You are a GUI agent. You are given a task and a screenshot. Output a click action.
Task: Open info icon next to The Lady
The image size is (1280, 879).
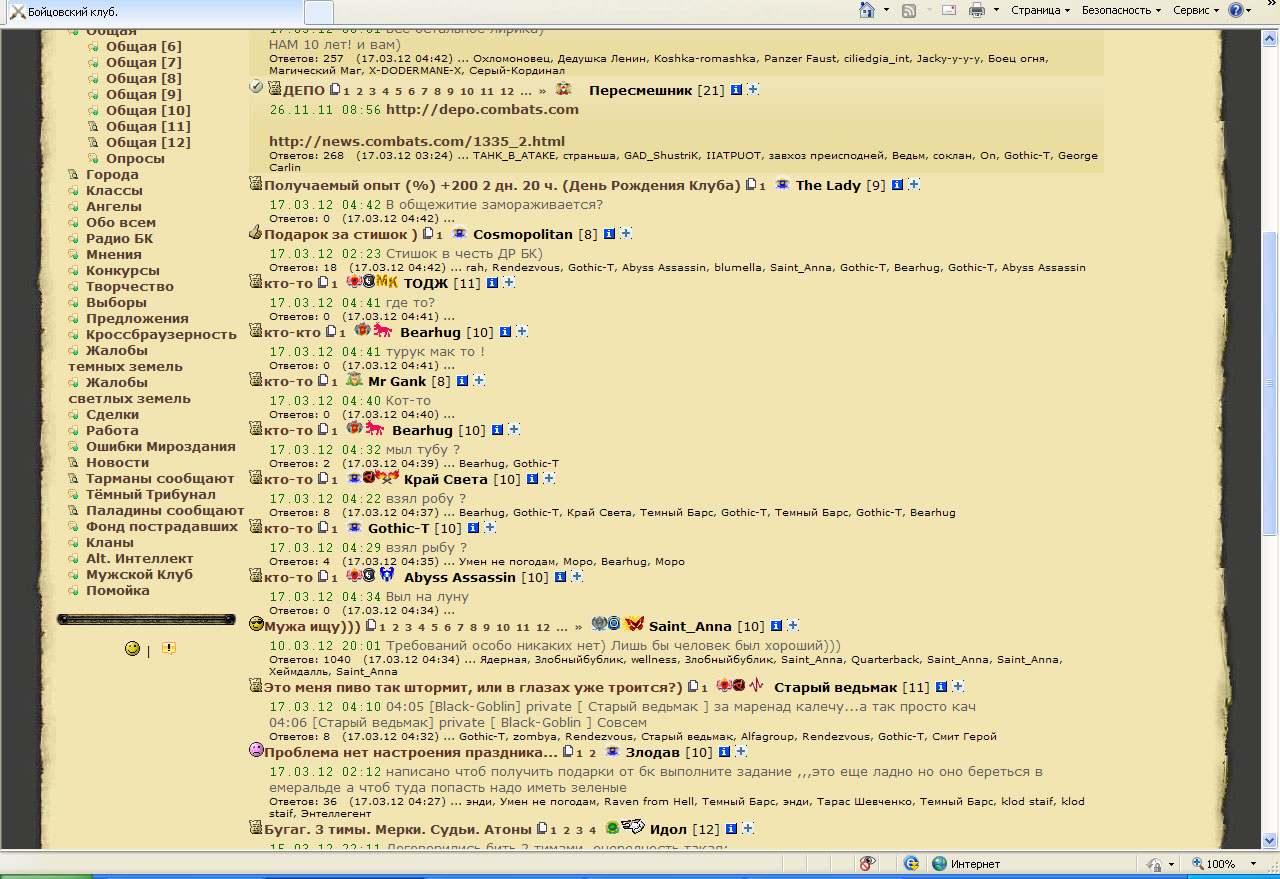point(897,185)
